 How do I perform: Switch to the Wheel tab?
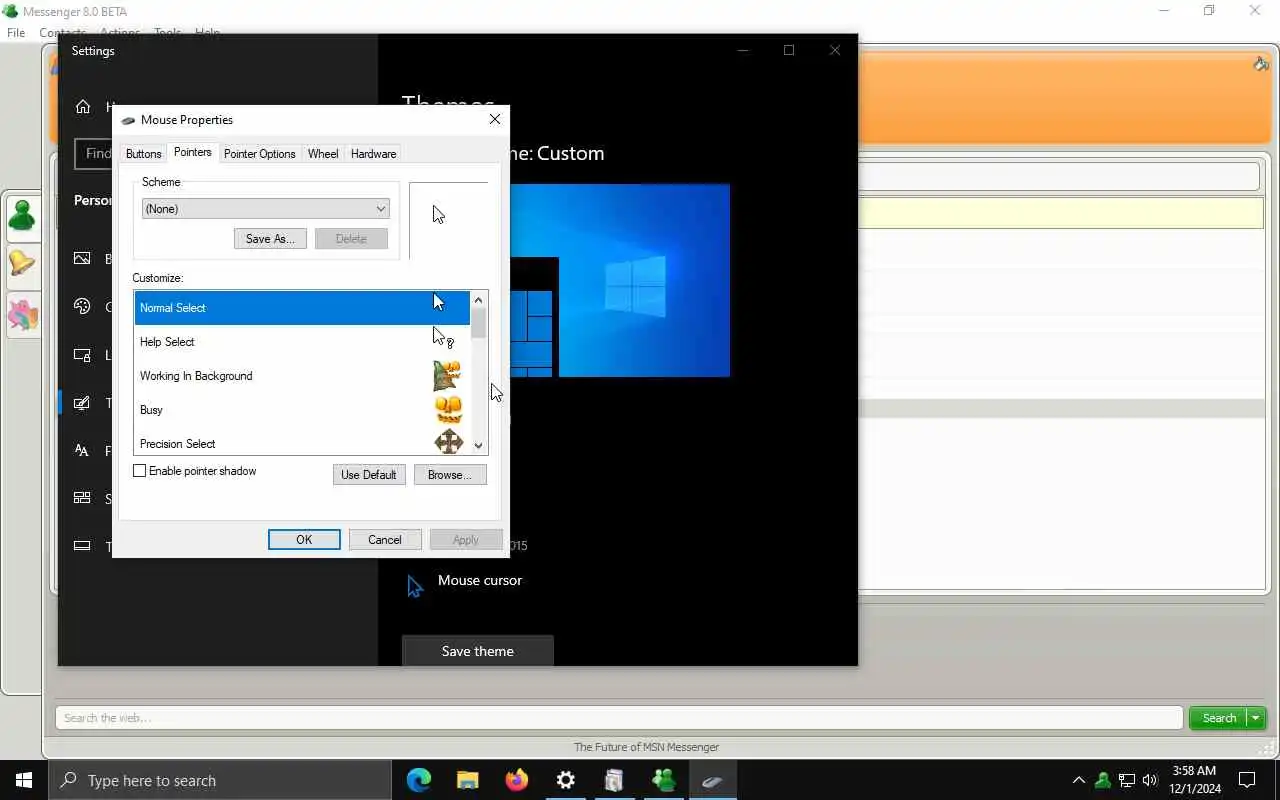click(323, 154)
